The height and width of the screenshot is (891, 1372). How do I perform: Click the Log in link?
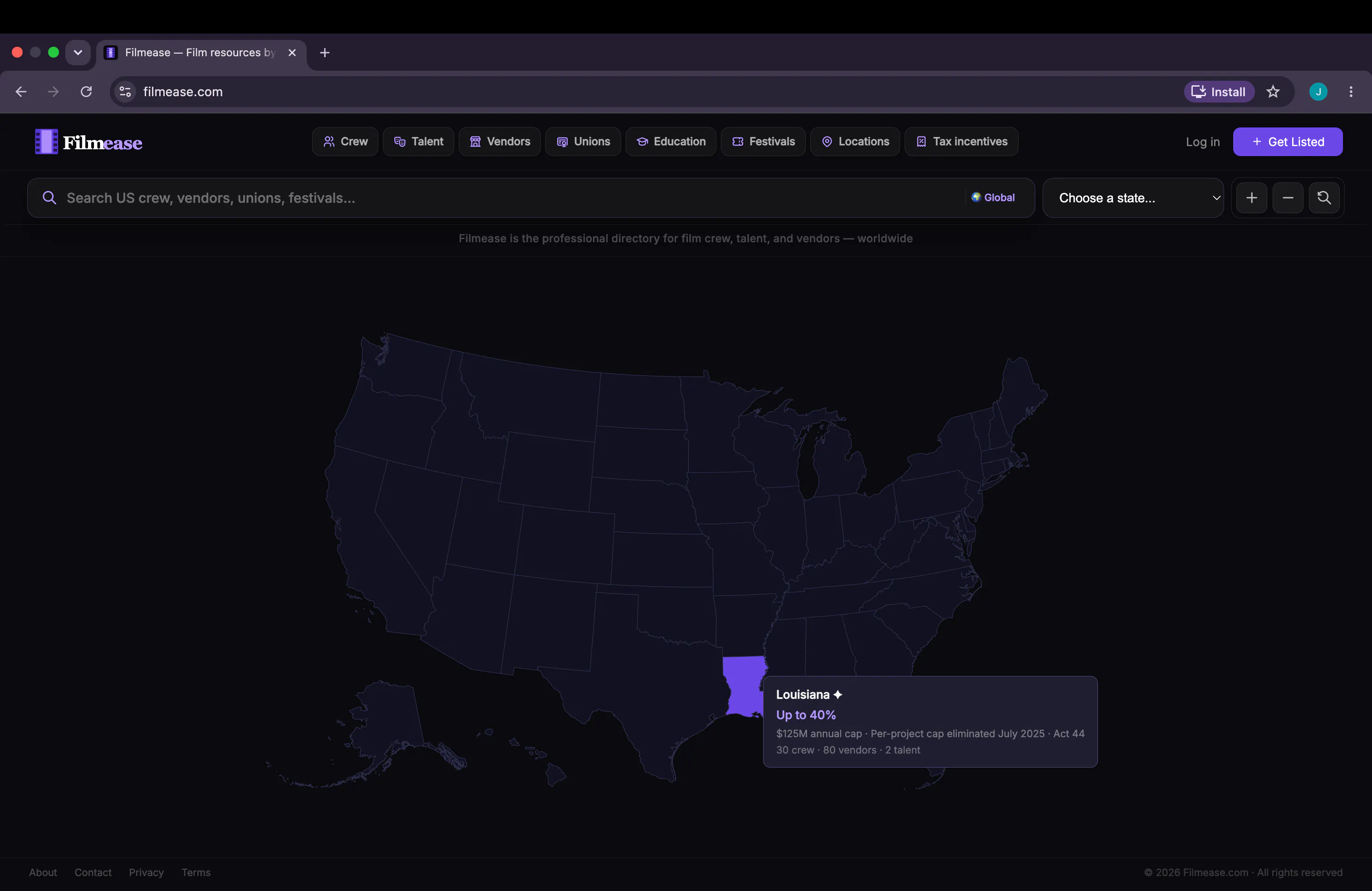coord(1202,142)
